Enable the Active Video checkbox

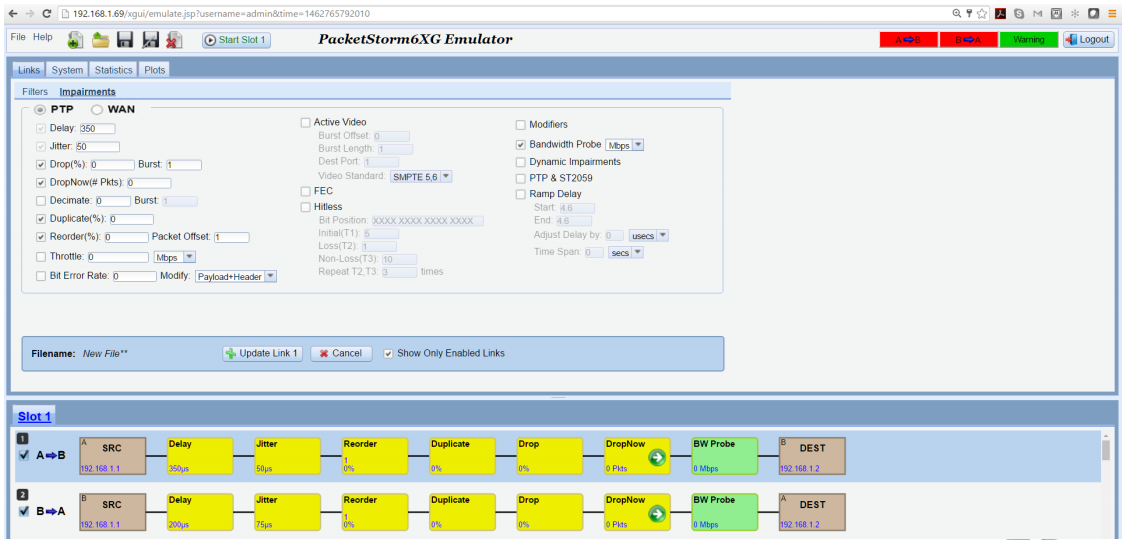pyautogui.click(x=306, y=122)
